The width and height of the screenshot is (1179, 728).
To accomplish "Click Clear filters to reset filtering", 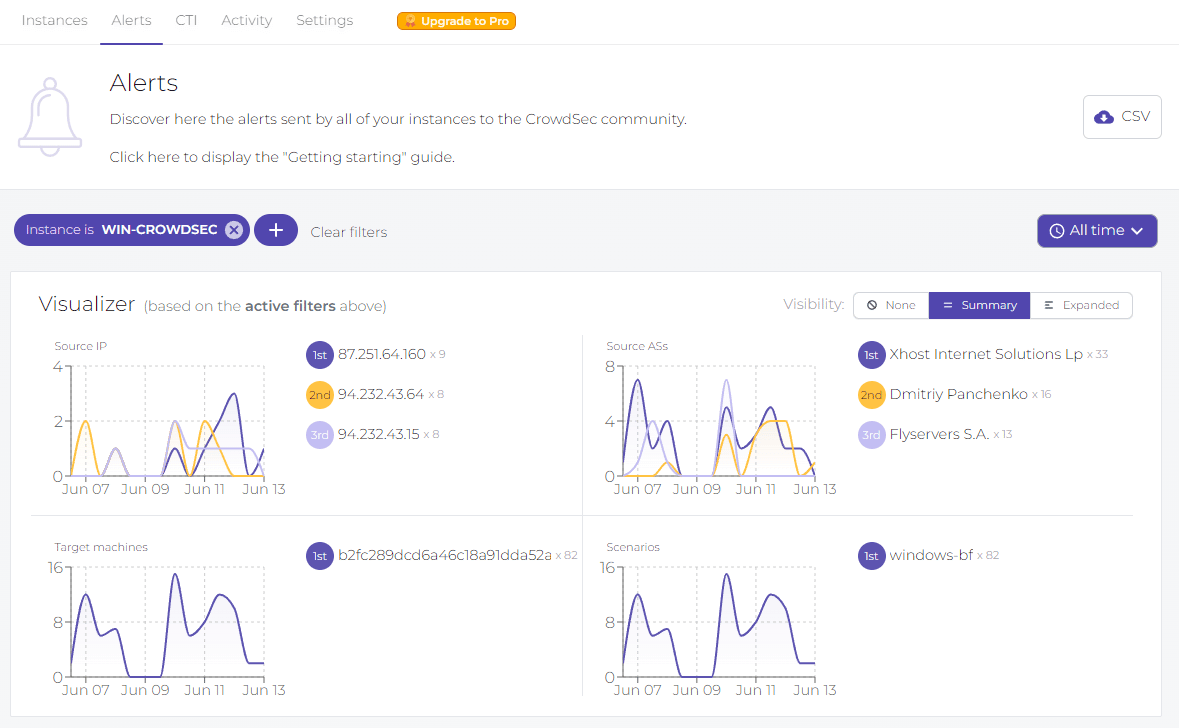I will coord(348,231).
